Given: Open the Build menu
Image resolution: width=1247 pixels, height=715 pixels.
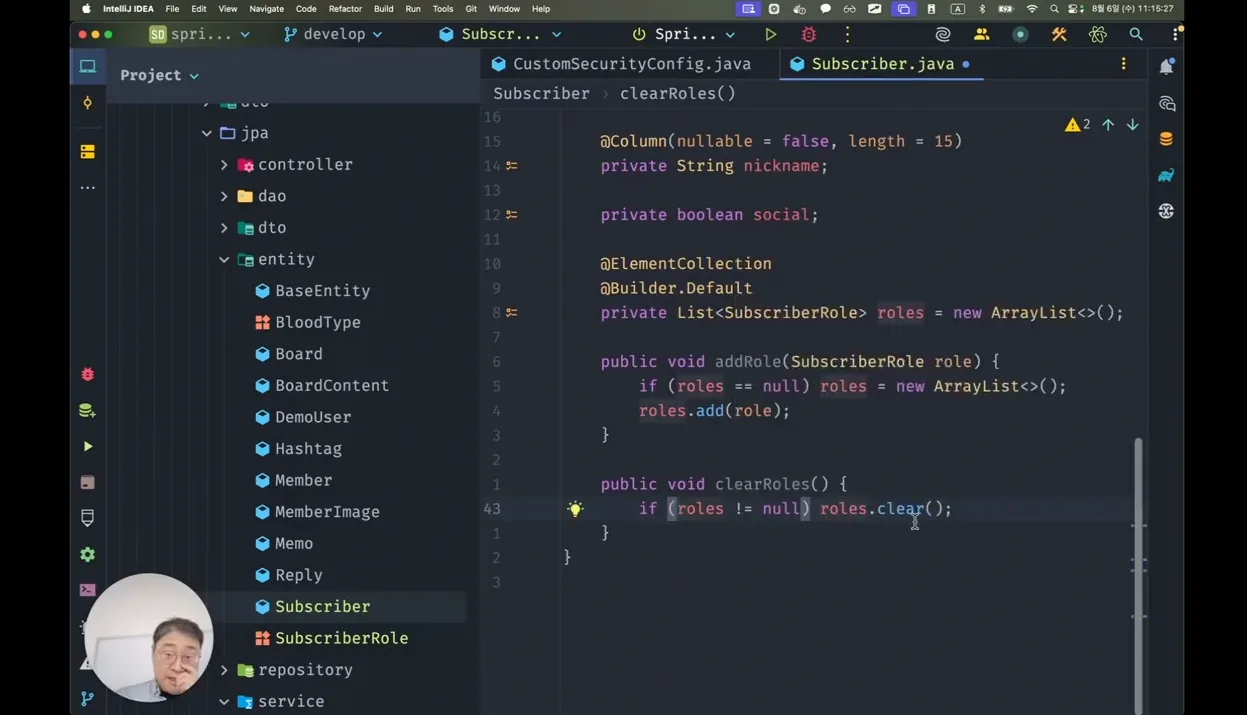Looking at the screenshot, I should [x=383, y=9].
